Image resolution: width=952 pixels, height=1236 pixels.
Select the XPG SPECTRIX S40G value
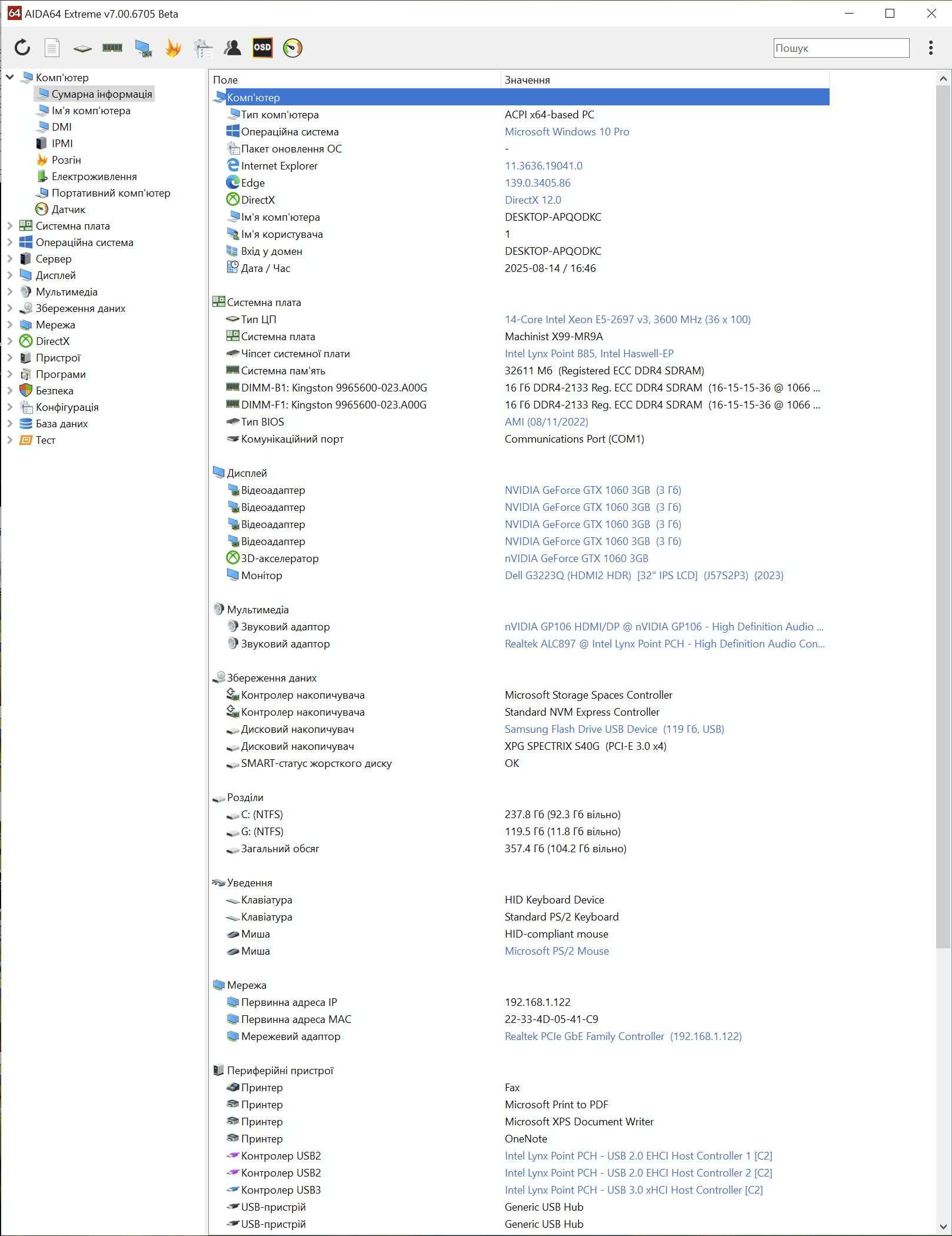coord(585,746)
